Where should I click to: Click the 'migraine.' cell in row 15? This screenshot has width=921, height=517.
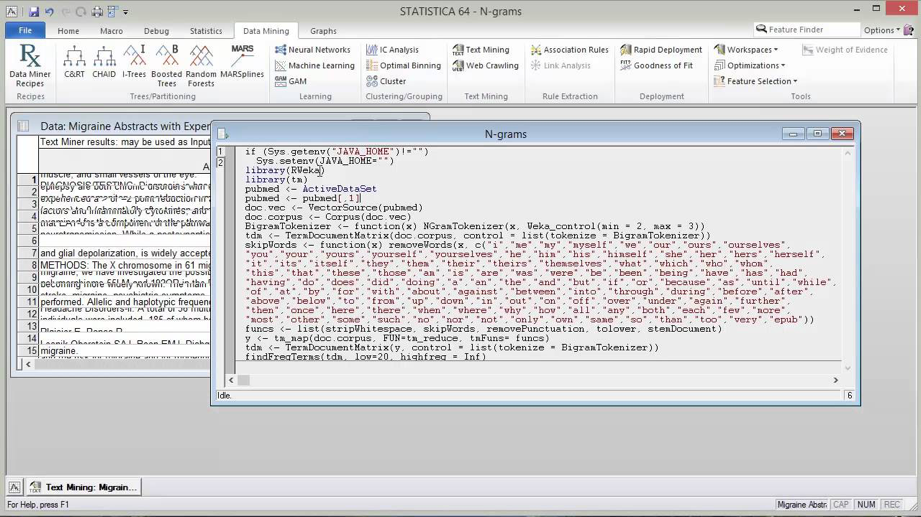tap(125, 351)
